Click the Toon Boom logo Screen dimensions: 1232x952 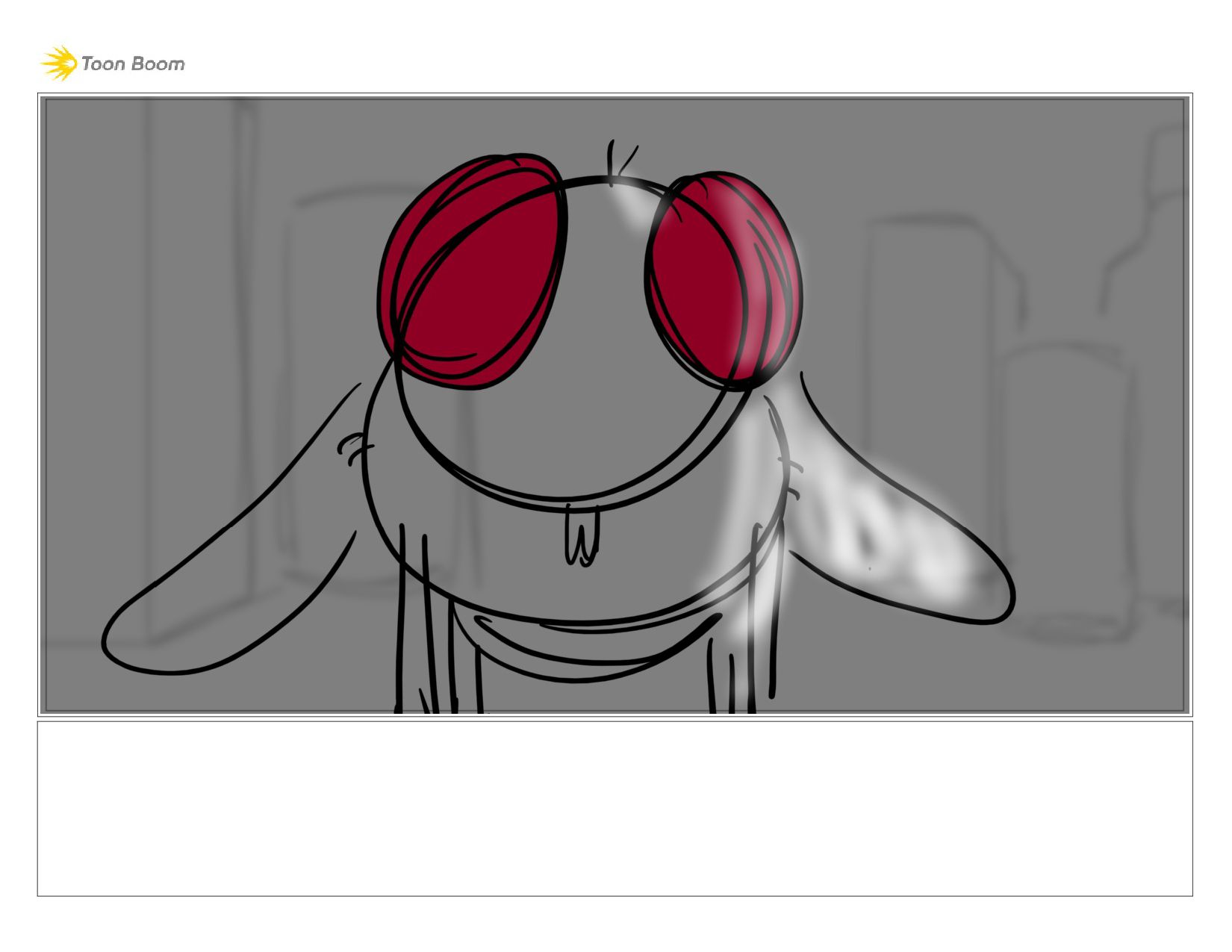[x=113, y=63]
